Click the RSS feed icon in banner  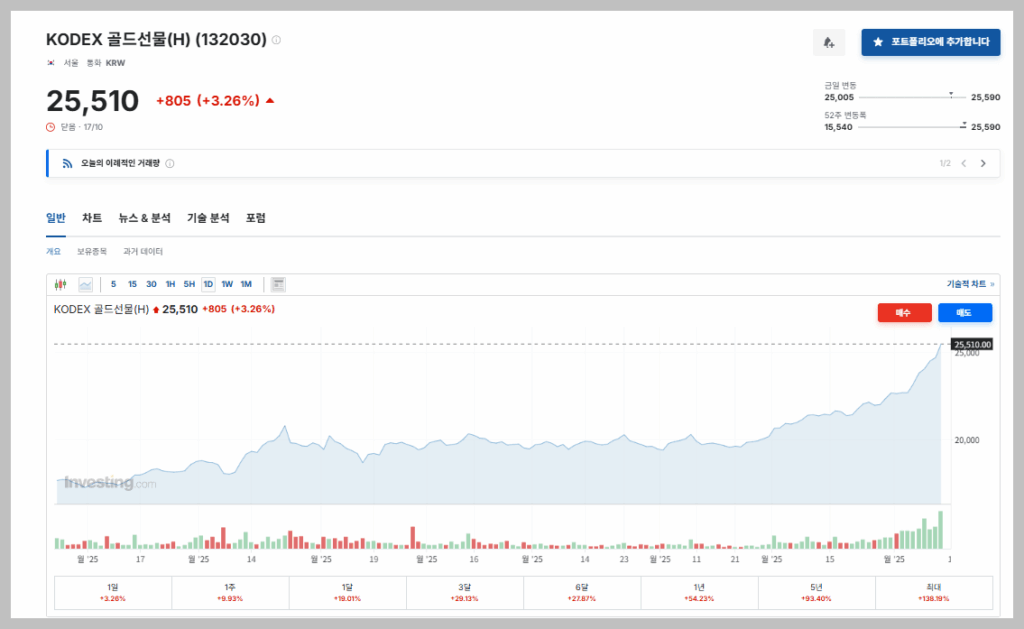(x=67, y=163)
